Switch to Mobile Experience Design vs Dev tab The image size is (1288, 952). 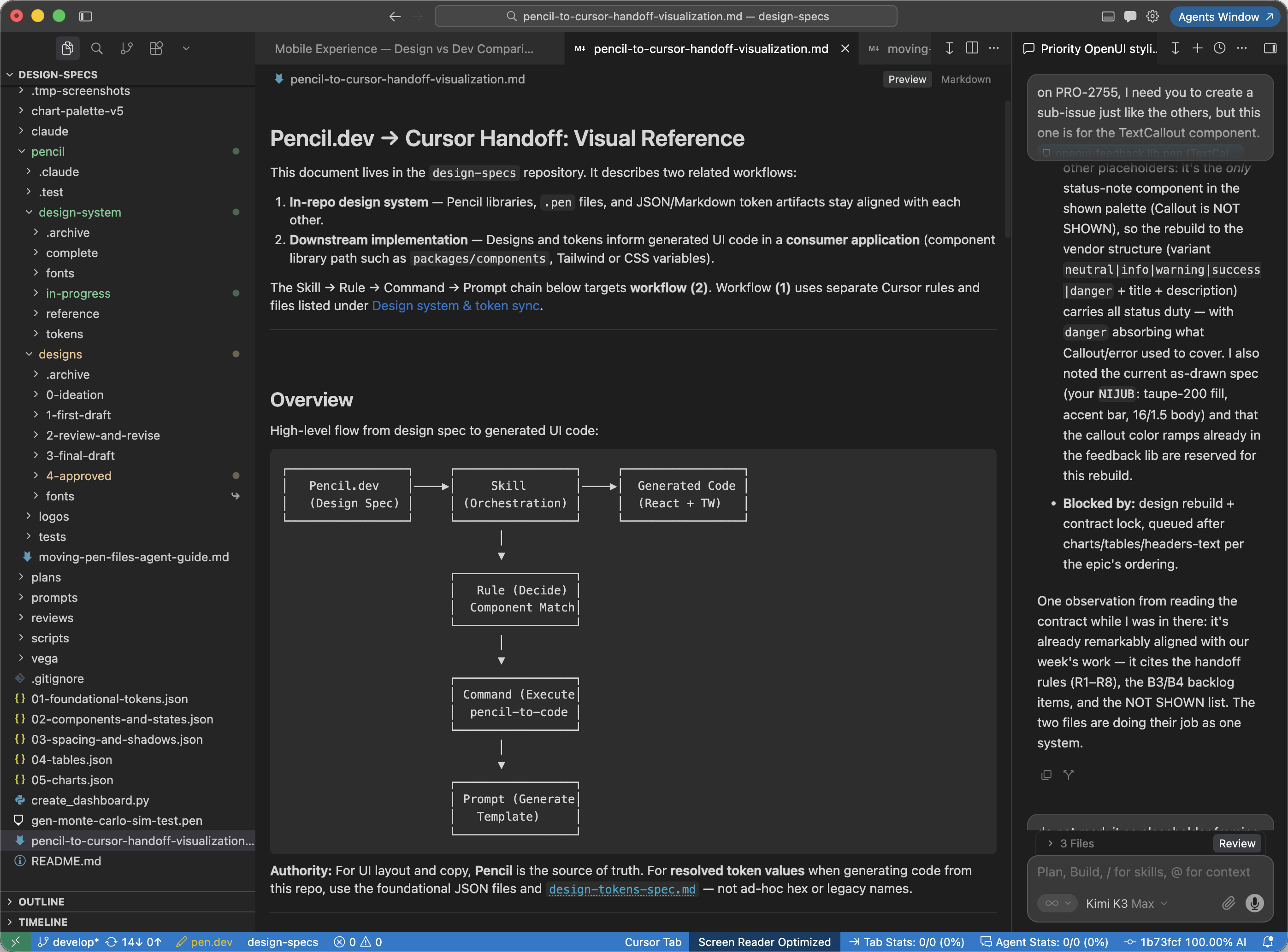click(x=403, y=48)
